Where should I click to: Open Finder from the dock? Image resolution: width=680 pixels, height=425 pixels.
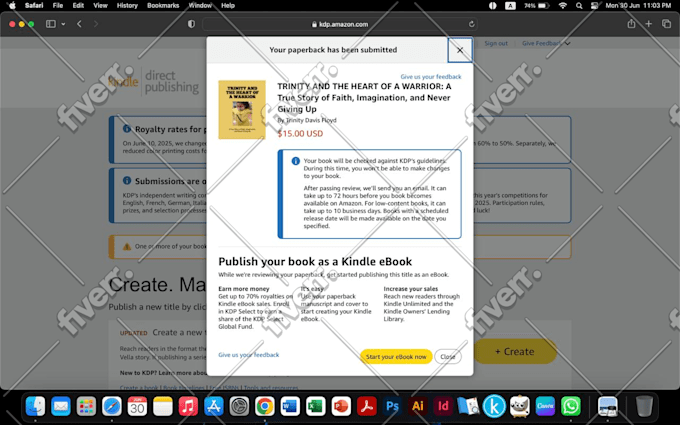36,407
